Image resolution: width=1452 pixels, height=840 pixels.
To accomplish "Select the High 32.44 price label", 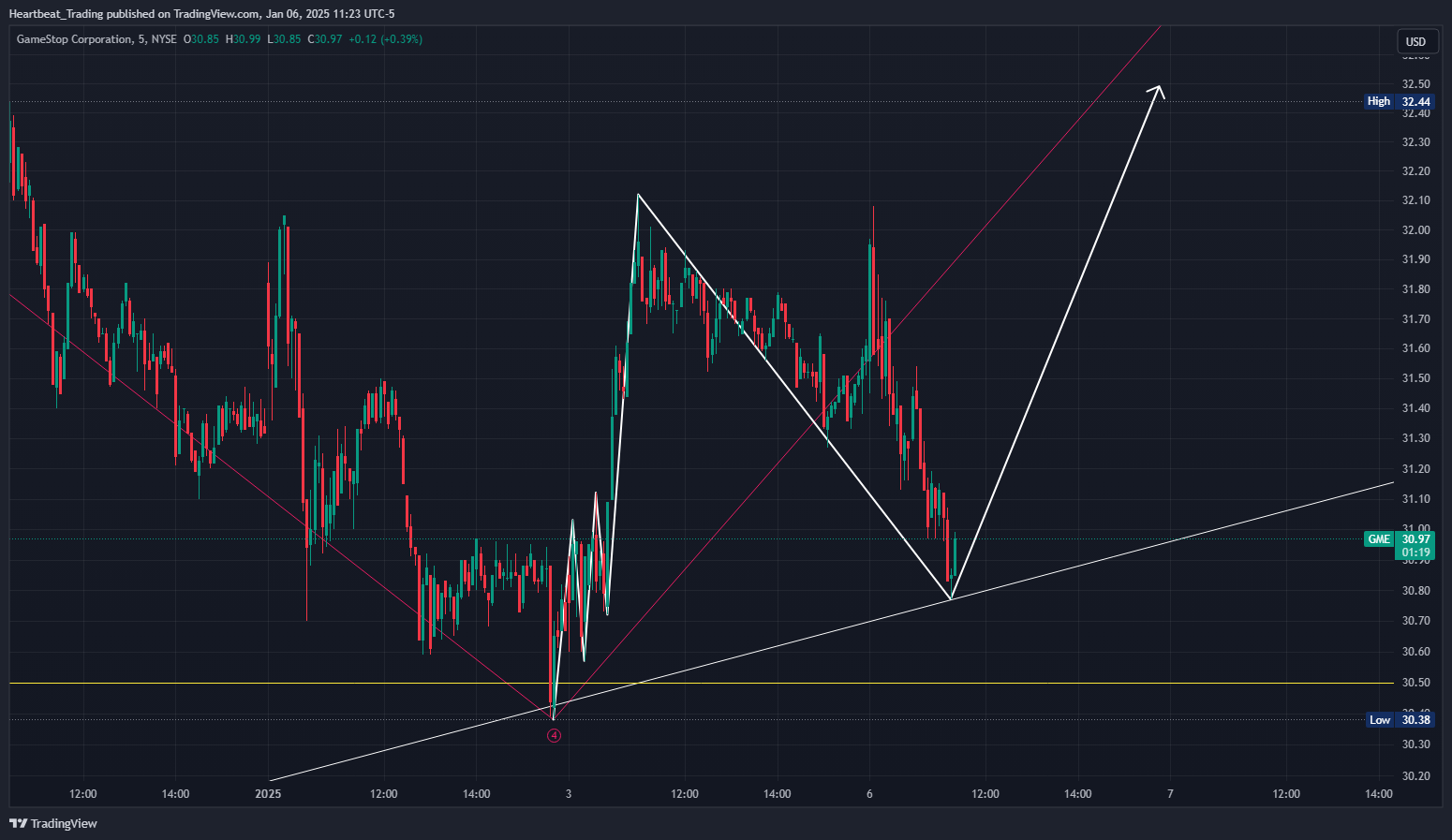I will pyautogui.click(x=1399, y=101).
